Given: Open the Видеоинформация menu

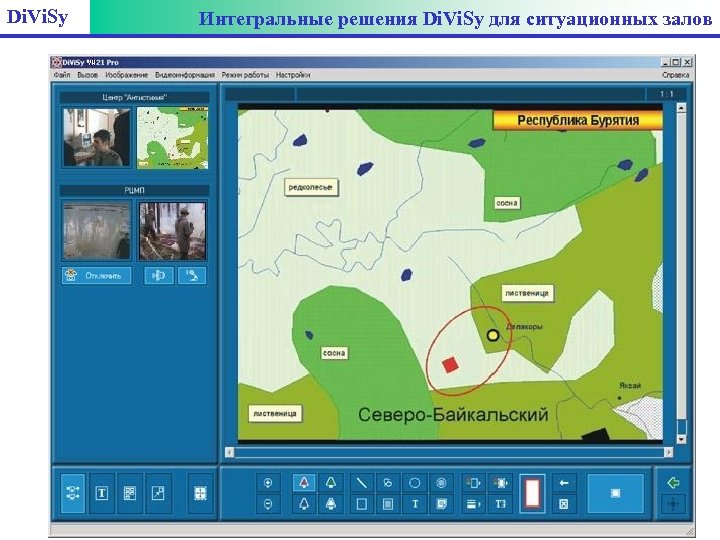Looking at the screenshot, I should pos(185,74).
